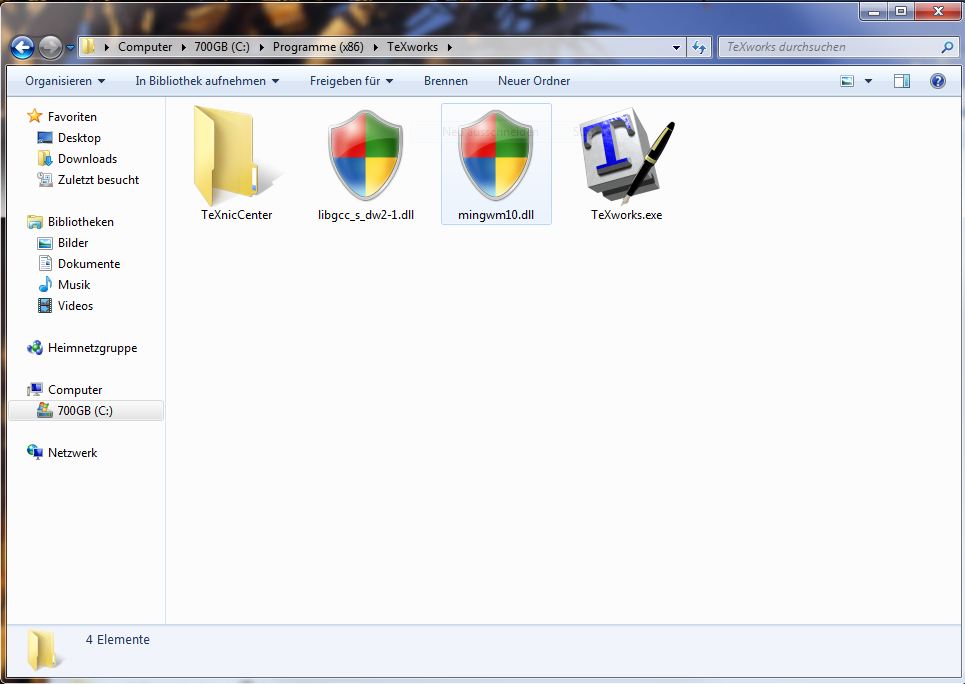This screenshot has width=965, height=684.
Task: Click TeXworks in the address breadcrumb
Action: click(x=412, y=47)
